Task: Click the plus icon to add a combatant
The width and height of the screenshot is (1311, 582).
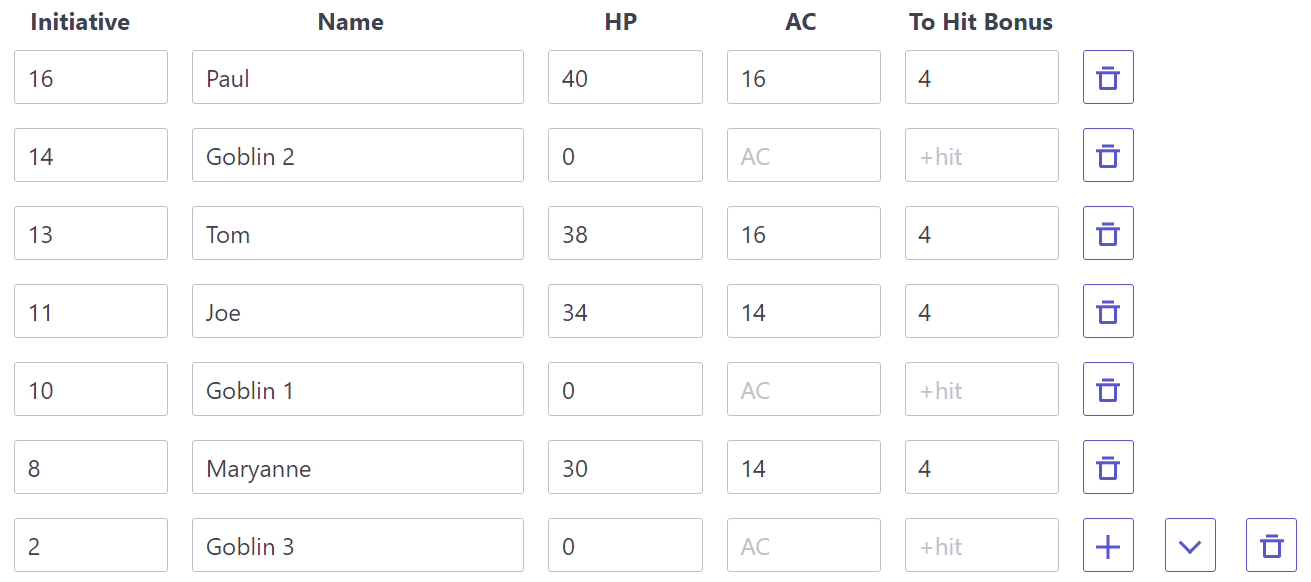Action: pos(1108,545)
